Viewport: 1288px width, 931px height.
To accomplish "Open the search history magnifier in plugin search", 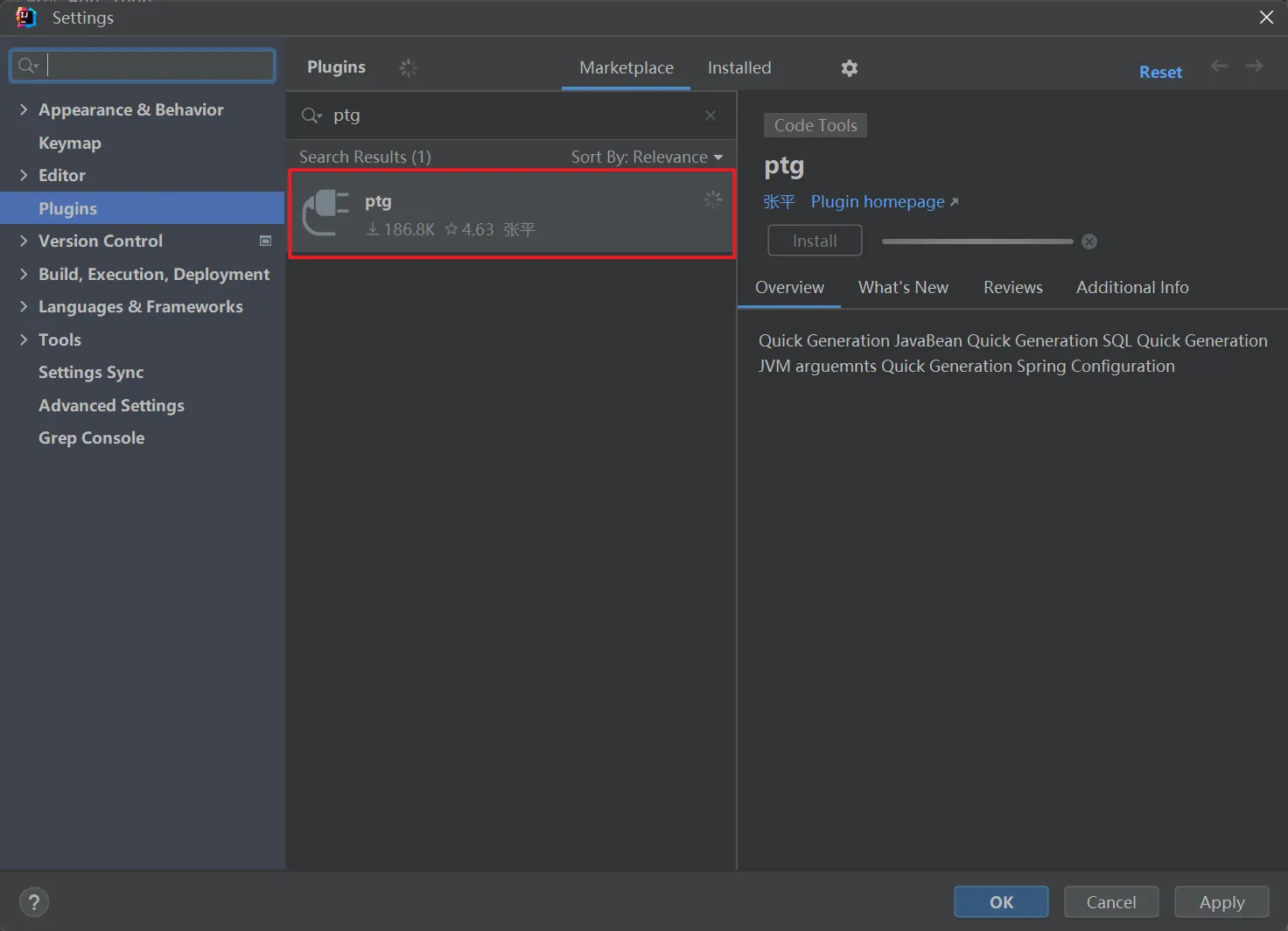I will (311, 115).
